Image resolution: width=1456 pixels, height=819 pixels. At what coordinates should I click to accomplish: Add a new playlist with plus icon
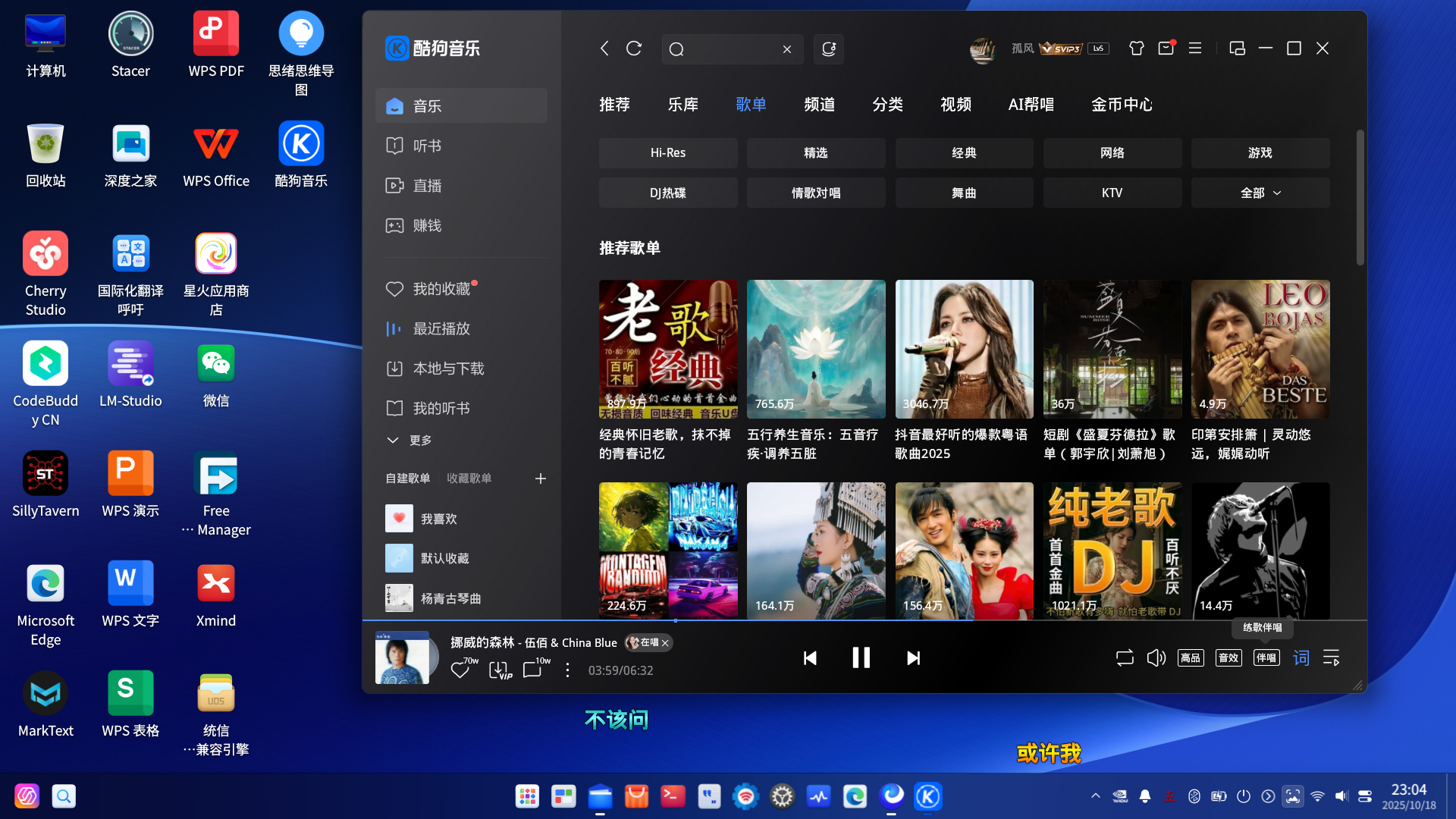[x=540, y=479]
